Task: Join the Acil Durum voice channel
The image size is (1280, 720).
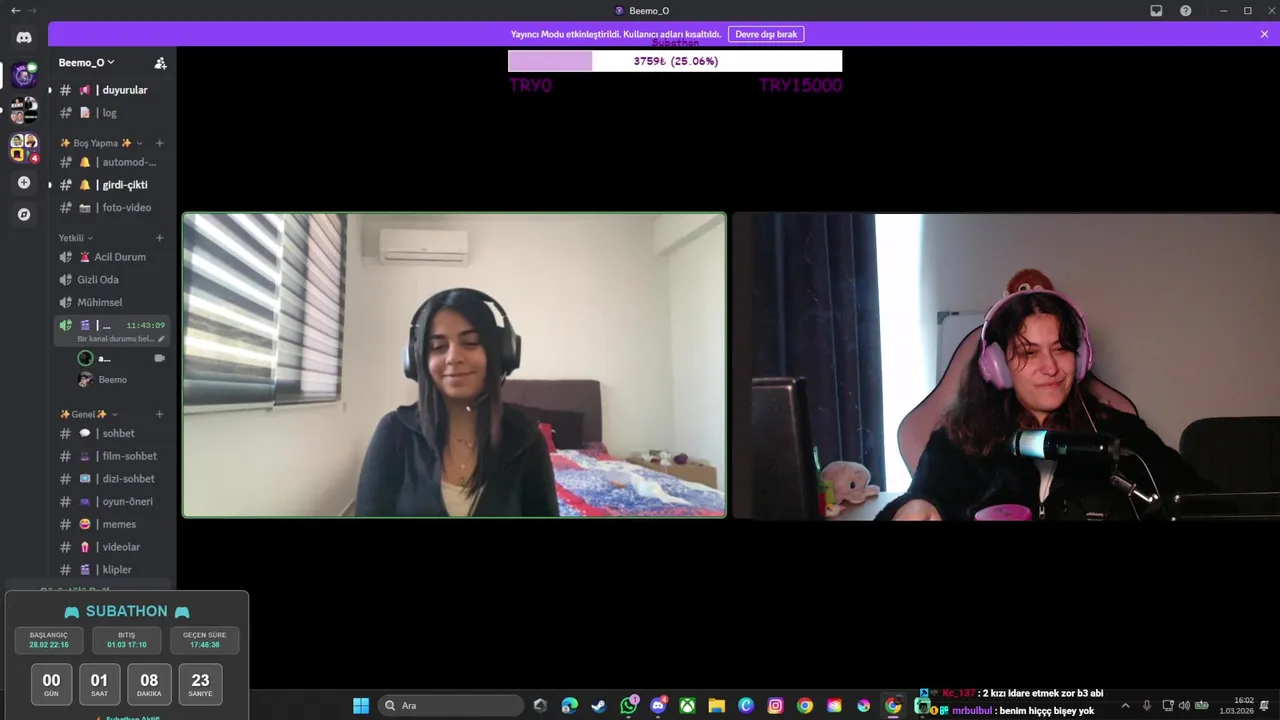Action: [112, 257]
